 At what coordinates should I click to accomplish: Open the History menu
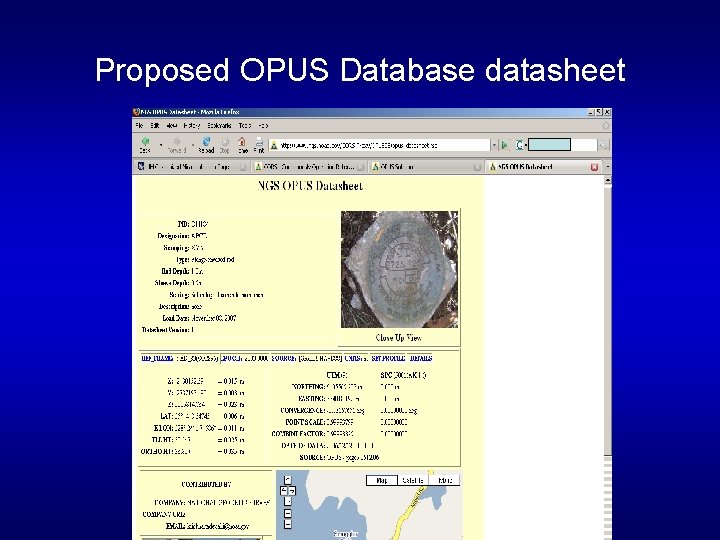[192, 125]
